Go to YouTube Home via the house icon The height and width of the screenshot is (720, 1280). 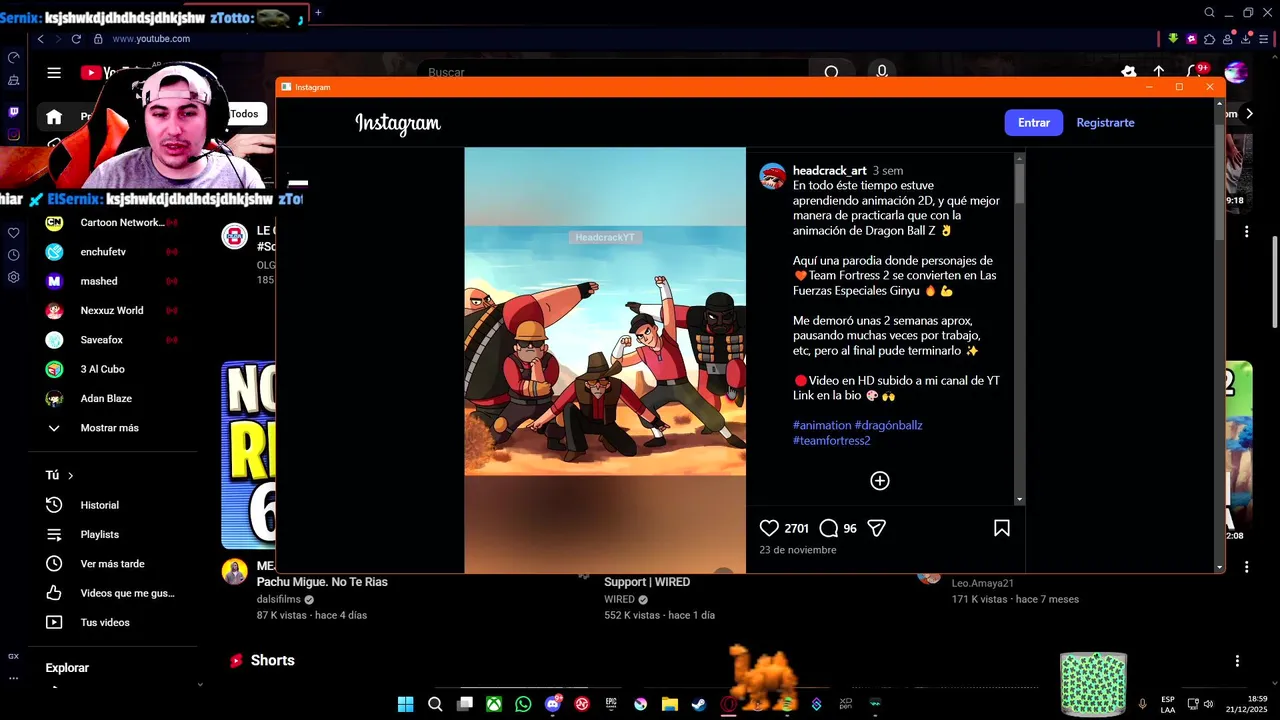(x=54, y=116)
